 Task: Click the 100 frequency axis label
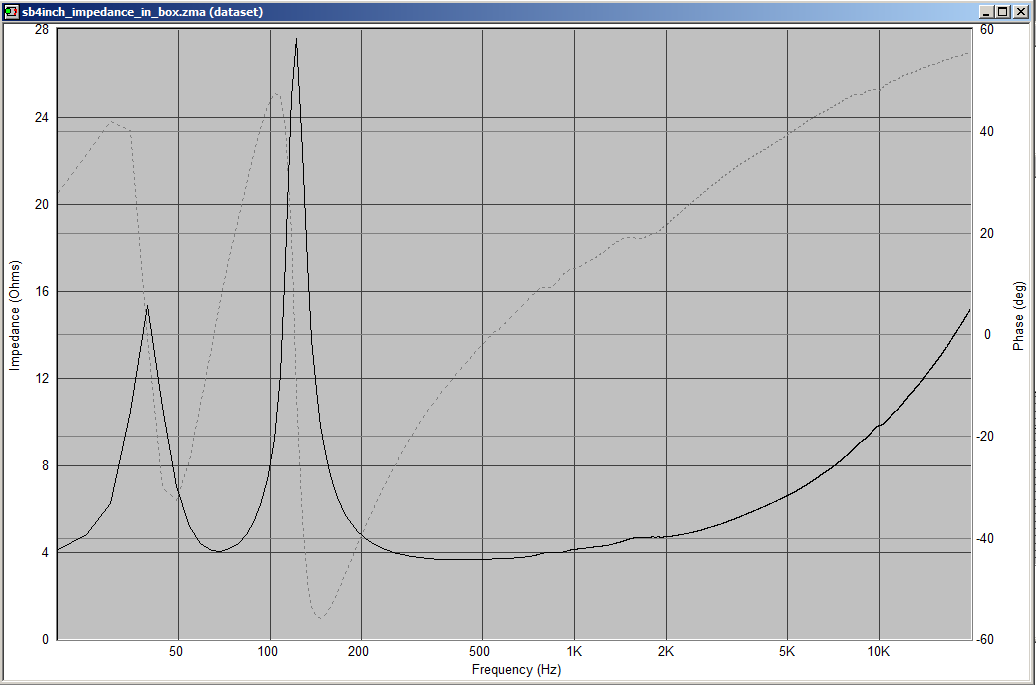[268, 651]
